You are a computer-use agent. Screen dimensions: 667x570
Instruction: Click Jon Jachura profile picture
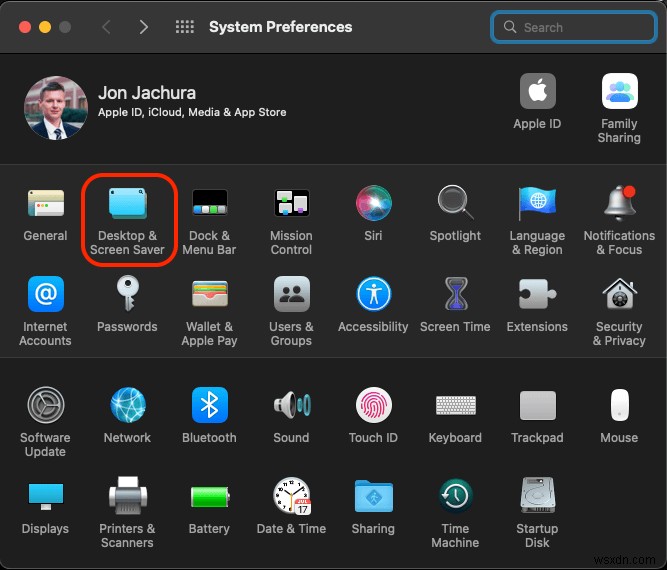point(56,108)
